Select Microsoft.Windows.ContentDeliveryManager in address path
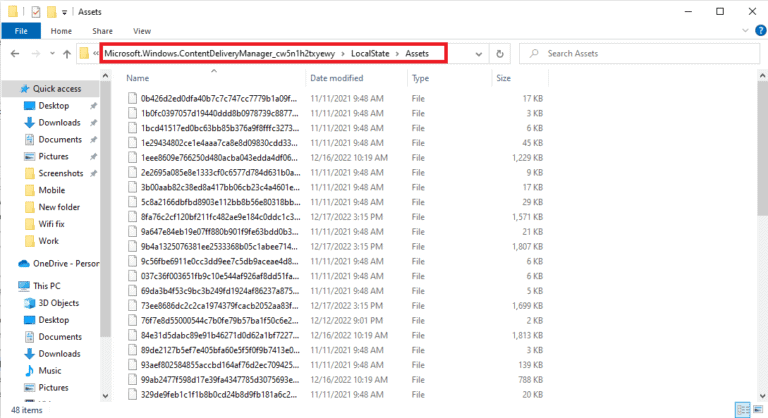Image resolution: width=768 pixels, height=418 pixels. pos(219,53)
